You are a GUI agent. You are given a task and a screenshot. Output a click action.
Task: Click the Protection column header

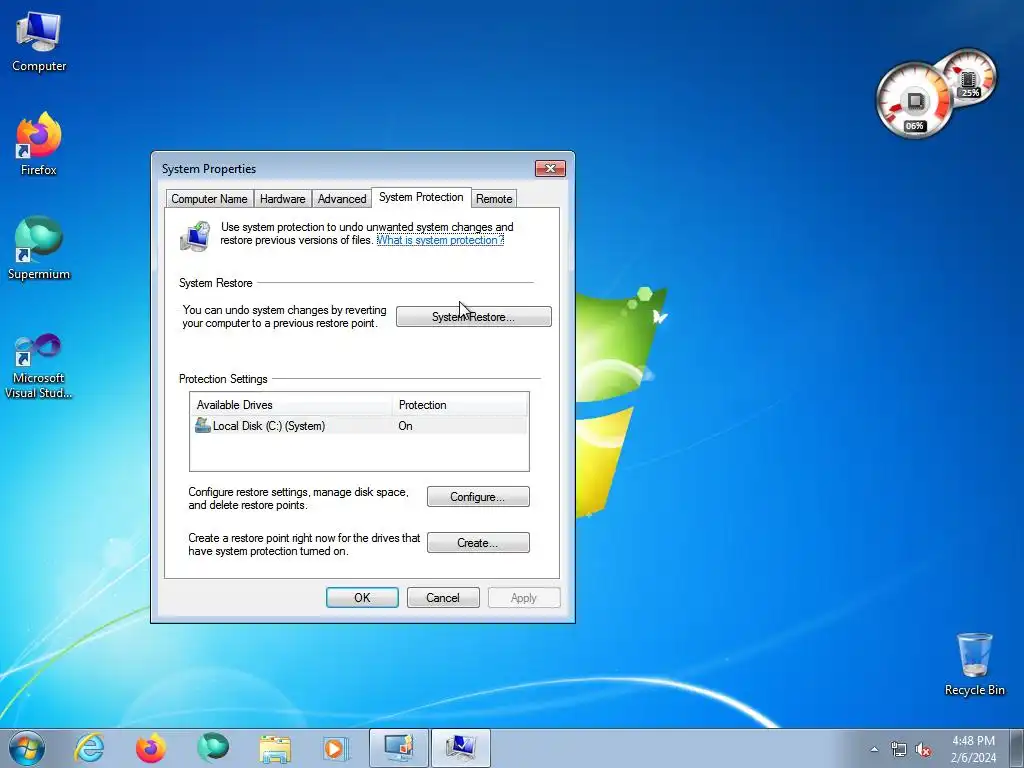[460, 405]
